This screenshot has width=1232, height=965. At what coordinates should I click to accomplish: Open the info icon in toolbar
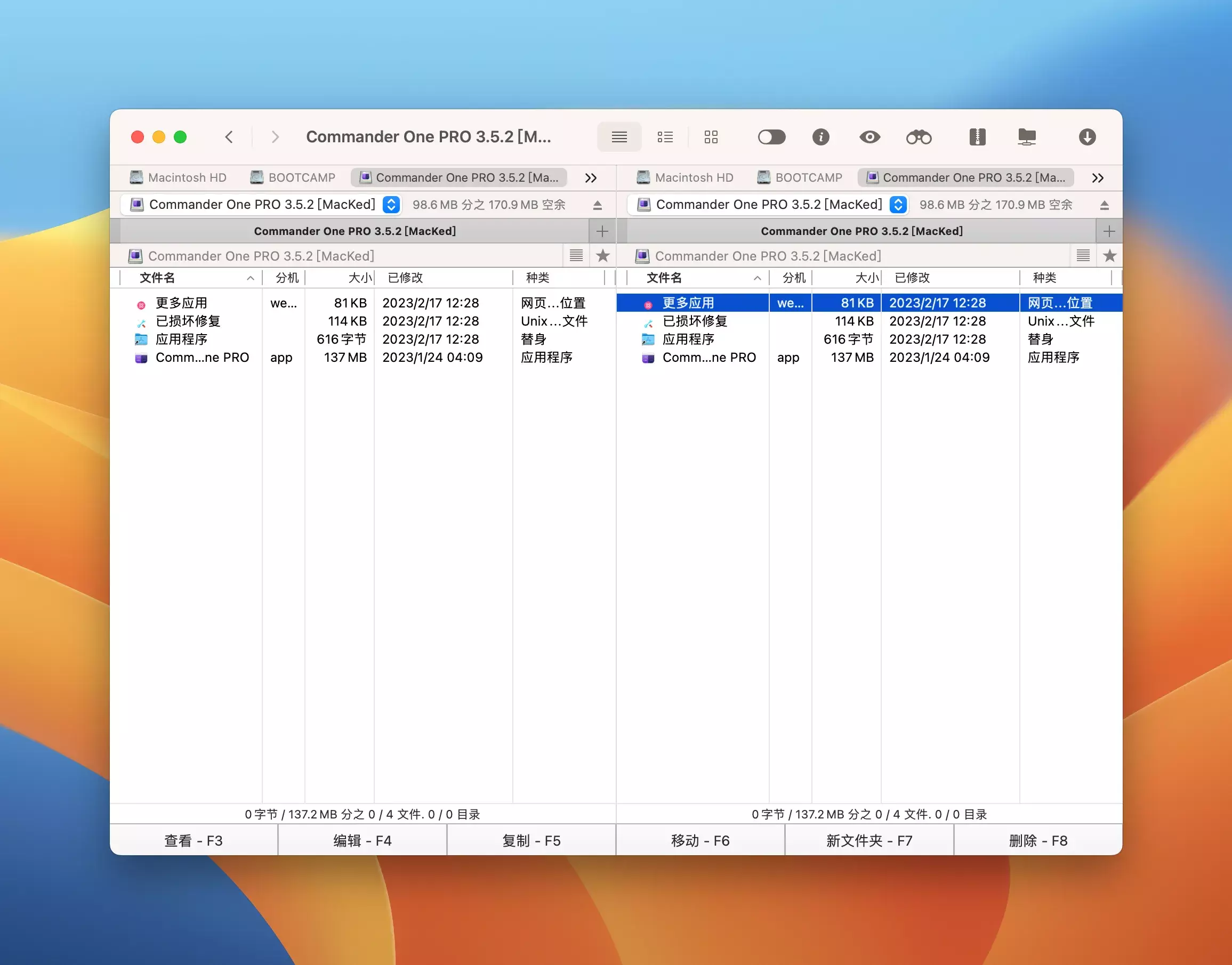(820, 137)
